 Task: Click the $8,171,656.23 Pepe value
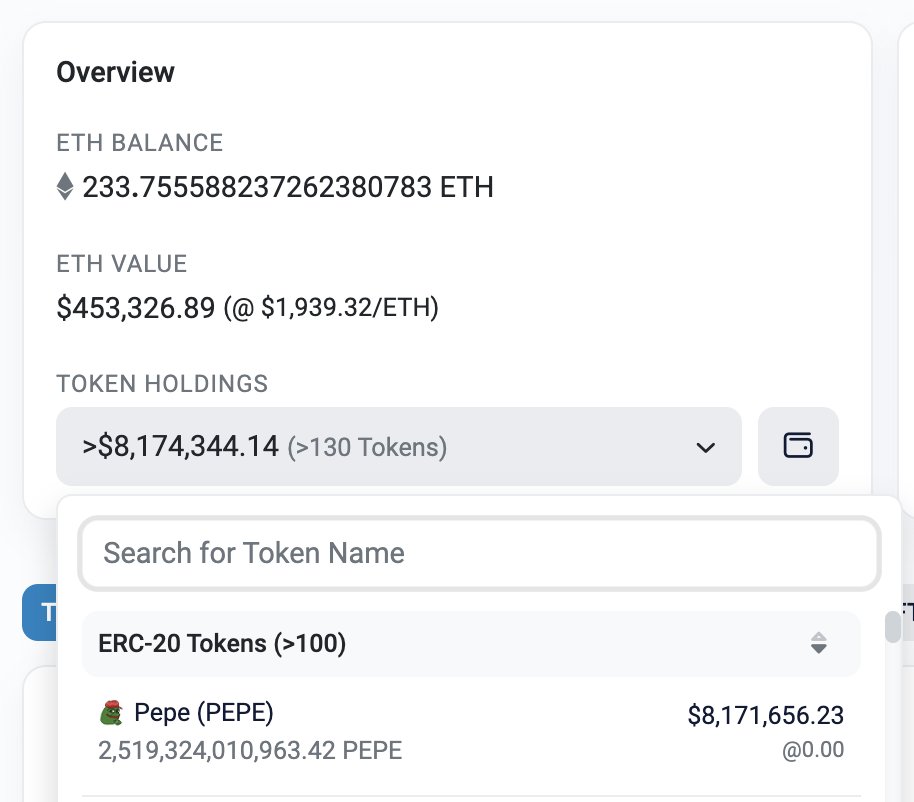pyautogui.click(x=765, y=715)
